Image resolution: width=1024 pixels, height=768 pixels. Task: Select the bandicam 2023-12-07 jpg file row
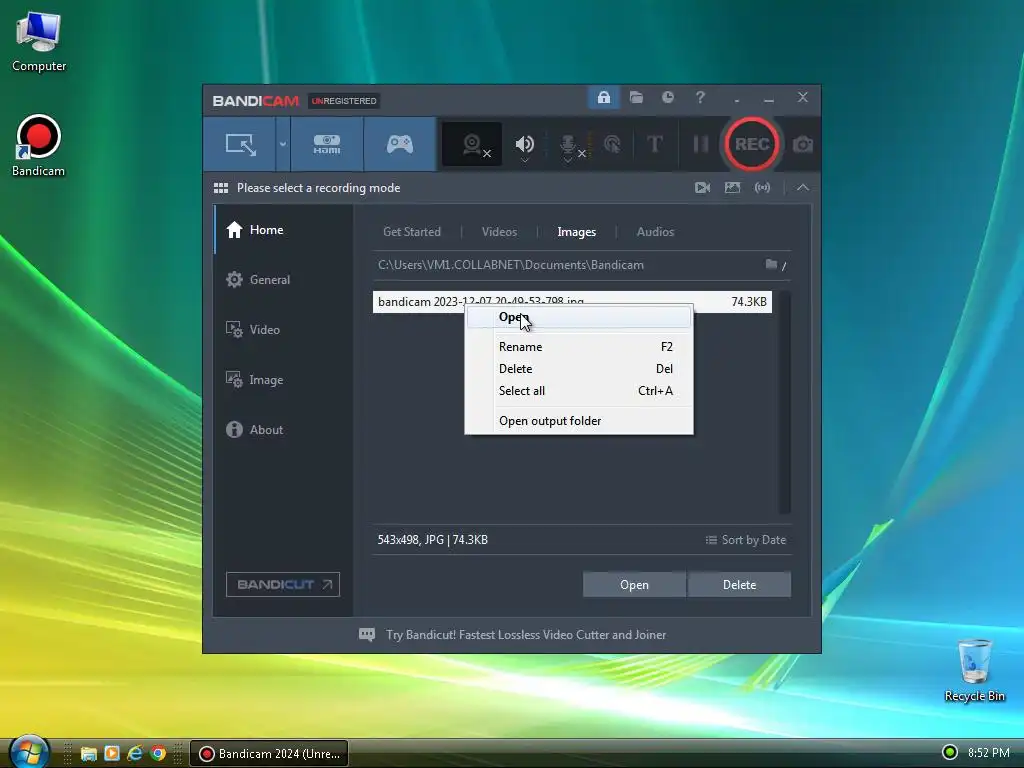coord(572,302)
